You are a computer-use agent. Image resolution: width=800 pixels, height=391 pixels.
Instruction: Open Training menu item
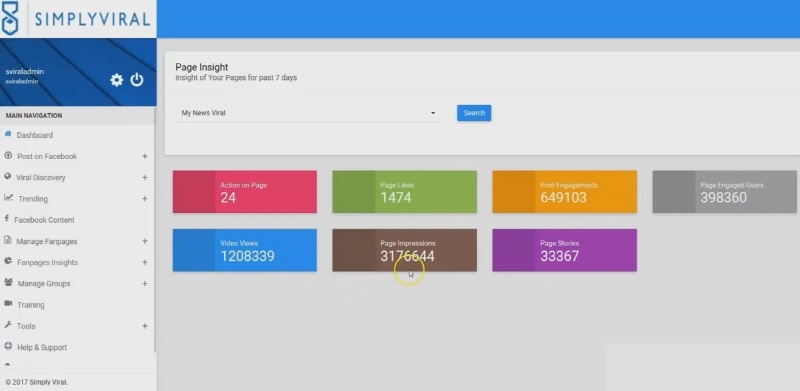pyautogui.click(x=31, y=305)
